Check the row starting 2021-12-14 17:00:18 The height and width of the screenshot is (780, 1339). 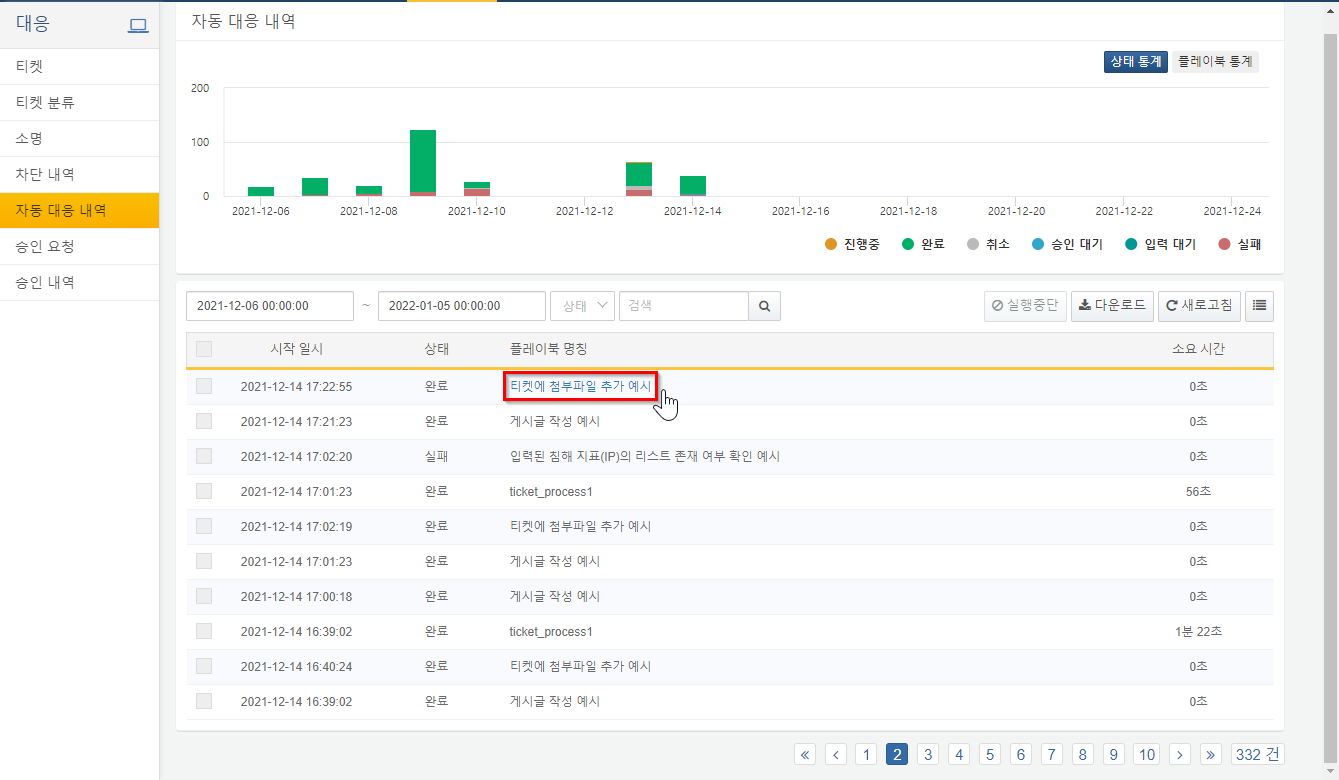click(204, 596)
